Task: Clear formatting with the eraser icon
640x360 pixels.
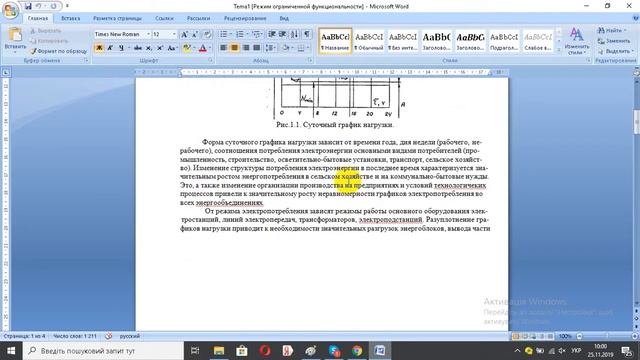Action: click(x=207, y=34)
